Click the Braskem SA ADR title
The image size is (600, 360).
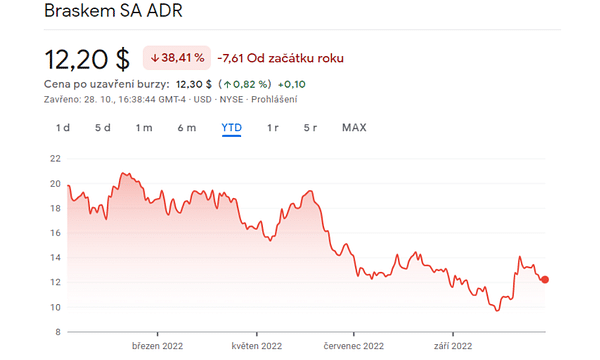pyautogui.click(x=113, y=10)
